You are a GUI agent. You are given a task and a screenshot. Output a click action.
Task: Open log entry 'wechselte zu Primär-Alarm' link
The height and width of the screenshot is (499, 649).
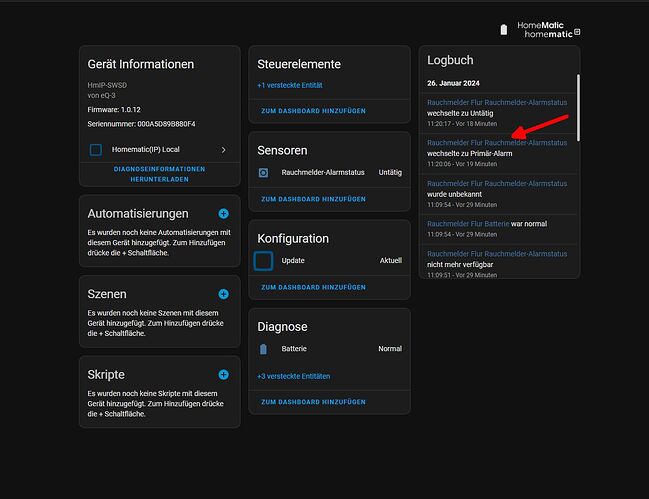point(497,143)
